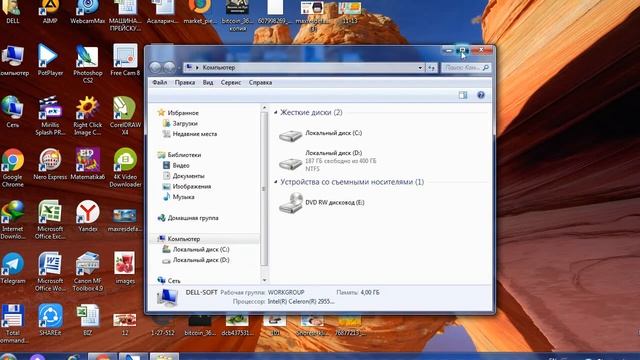Click the refresh button beside address bar
Image resolution: width=640 pixels, height=360 pixels.
pos(431,68)
